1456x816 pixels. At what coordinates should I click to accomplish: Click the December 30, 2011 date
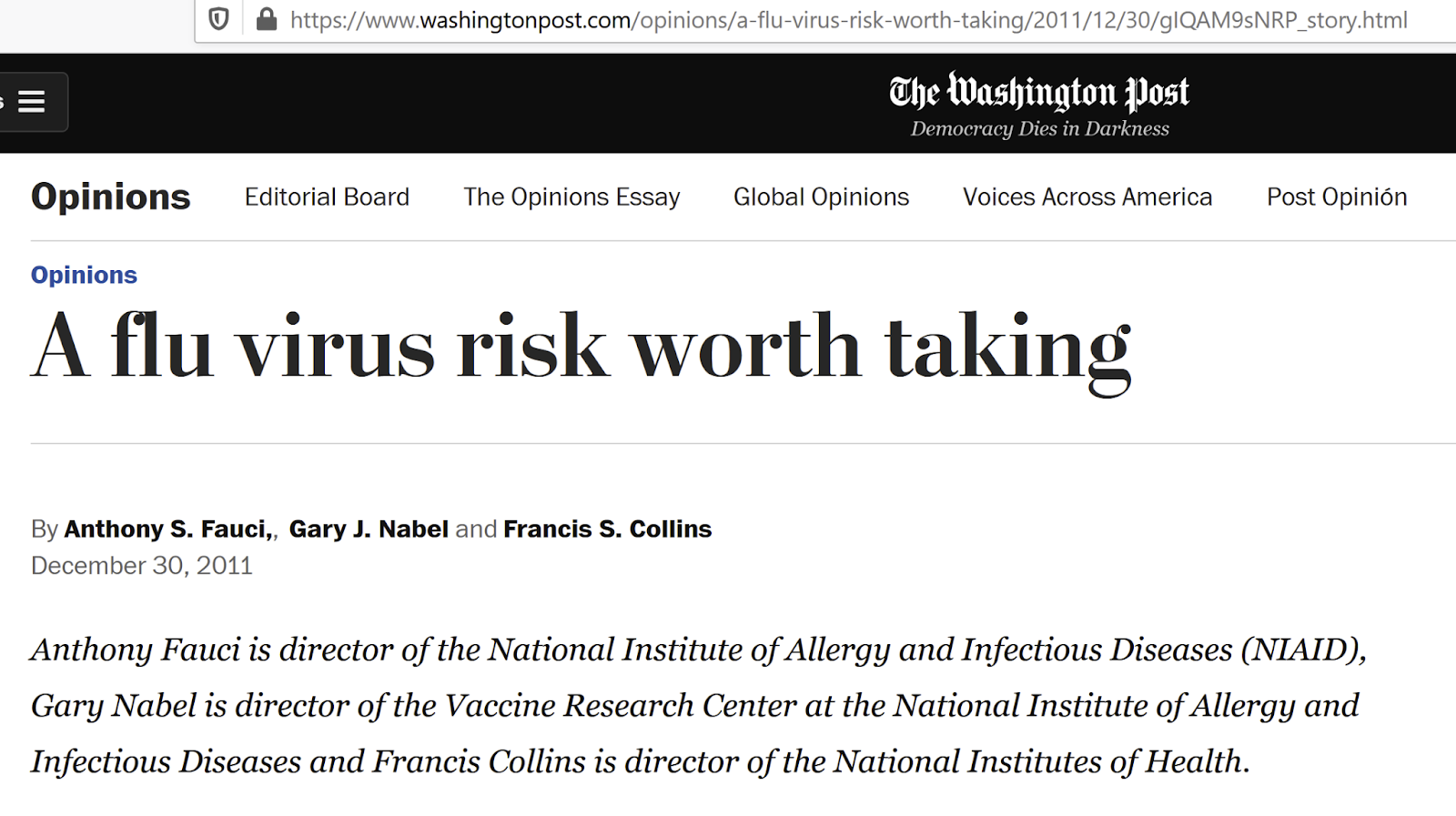coord(142,566)
